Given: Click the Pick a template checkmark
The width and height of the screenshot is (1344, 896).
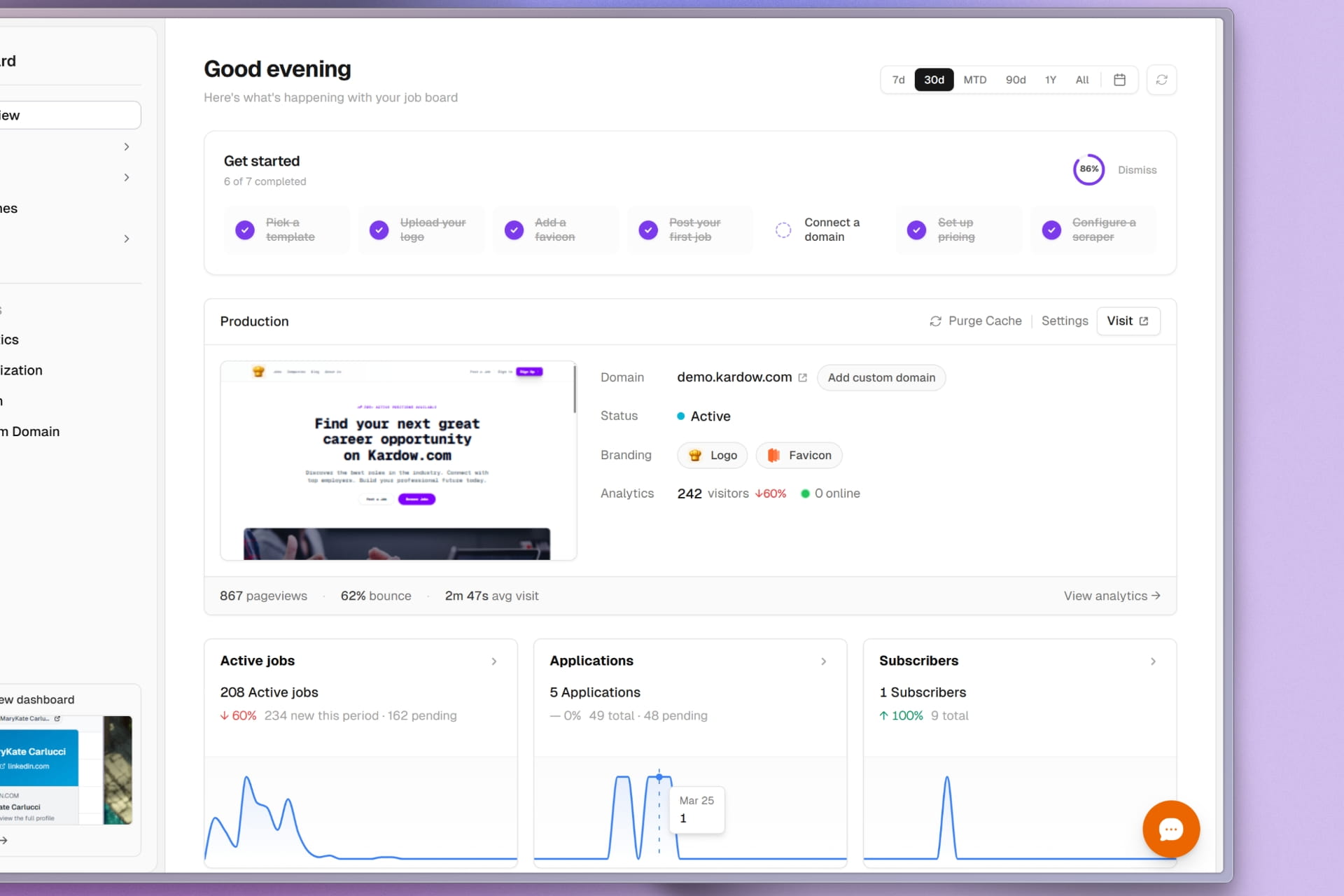Looking at the screenshot, I should 244,230.
